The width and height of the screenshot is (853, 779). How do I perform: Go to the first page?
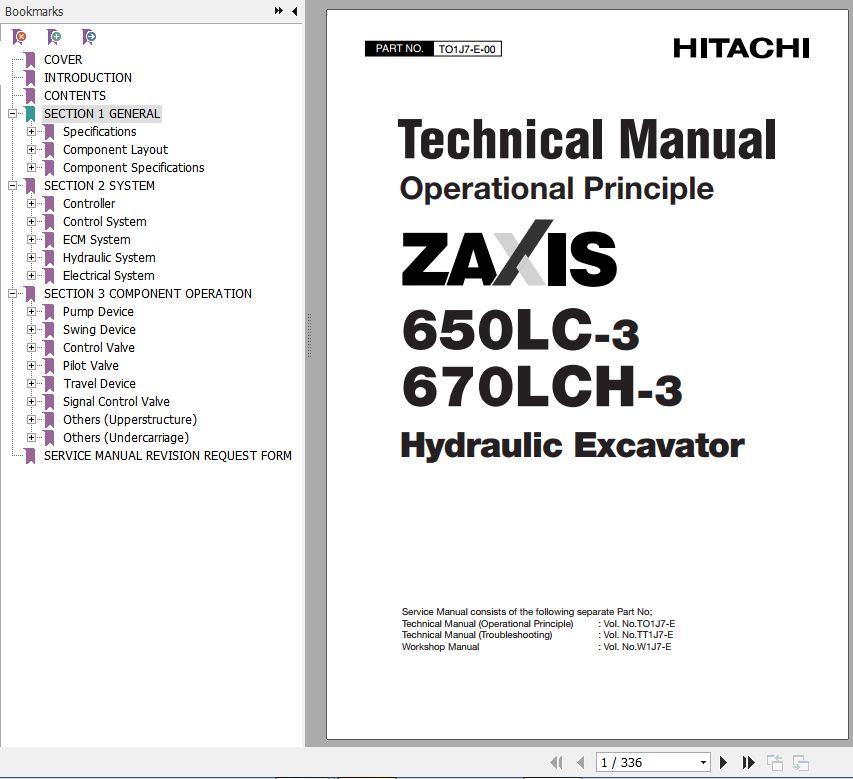pyautogui.click(x=557, y=763)
